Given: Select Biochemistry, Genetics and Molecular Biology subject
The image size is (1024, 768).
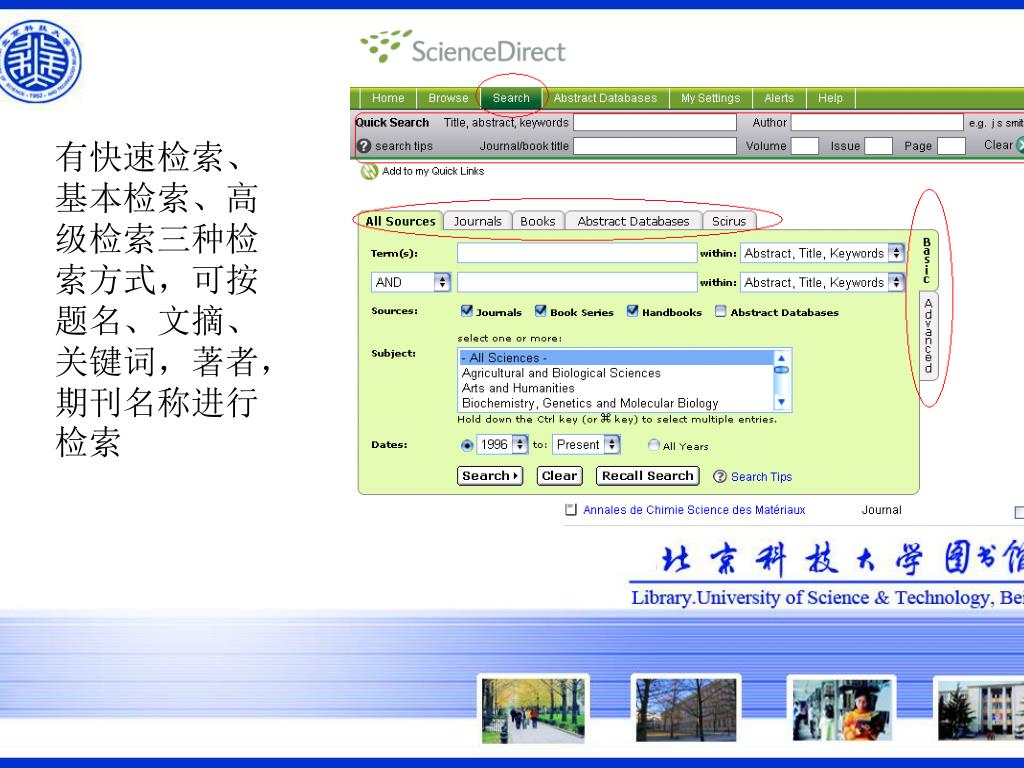Looking at the screenshot, I should (616, 403).
